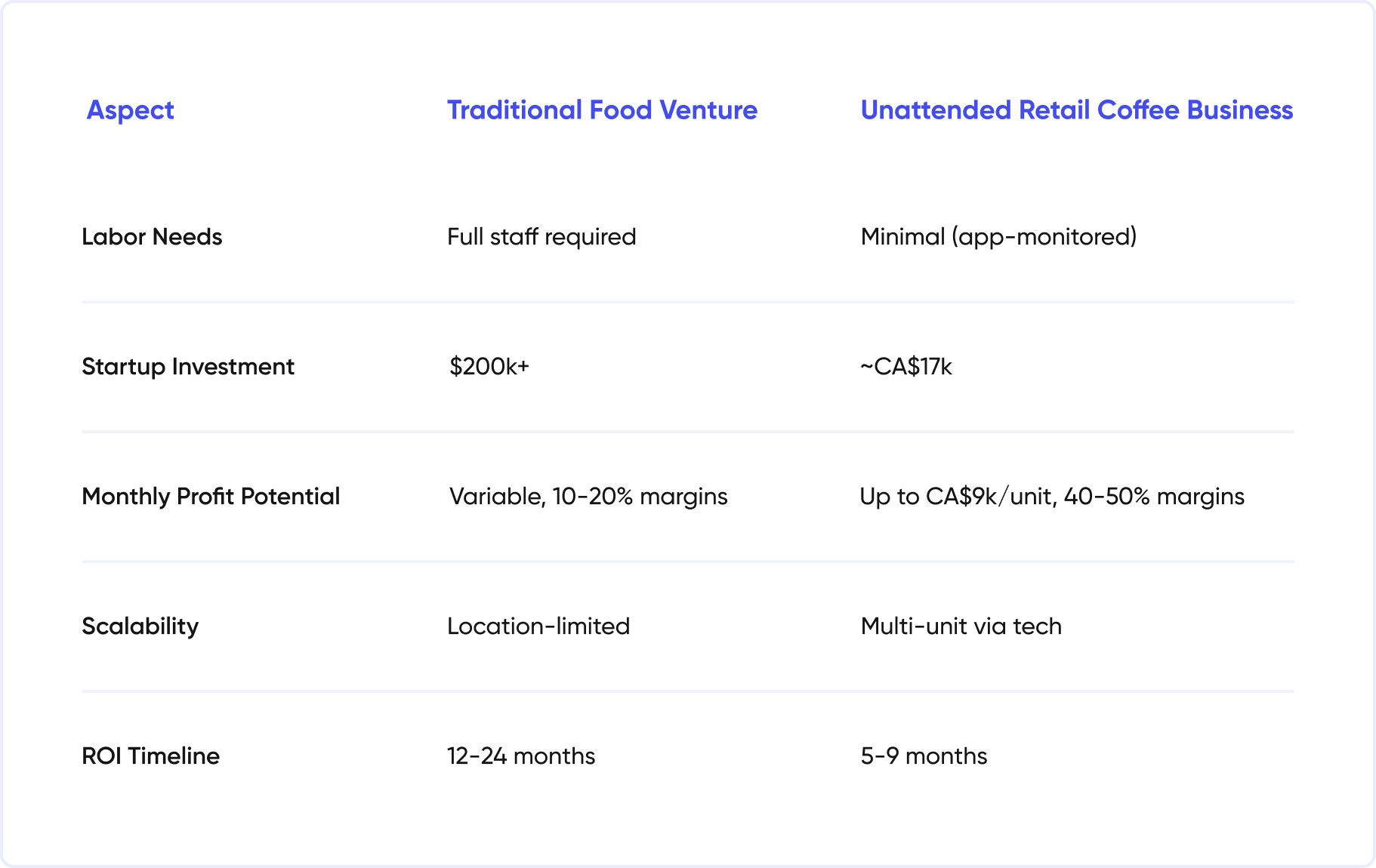Click the 'Multi-unit via tech' cell

[961, 626]
